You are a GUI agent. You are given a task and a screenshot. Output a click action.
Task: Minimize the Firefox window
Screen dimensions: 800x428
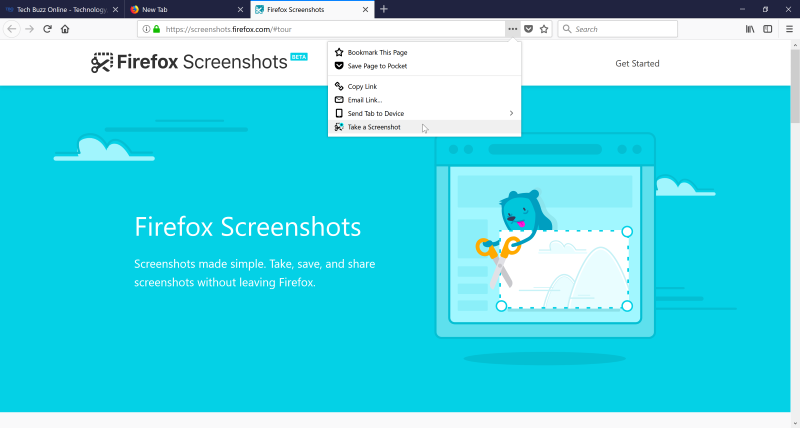point(743,9)
